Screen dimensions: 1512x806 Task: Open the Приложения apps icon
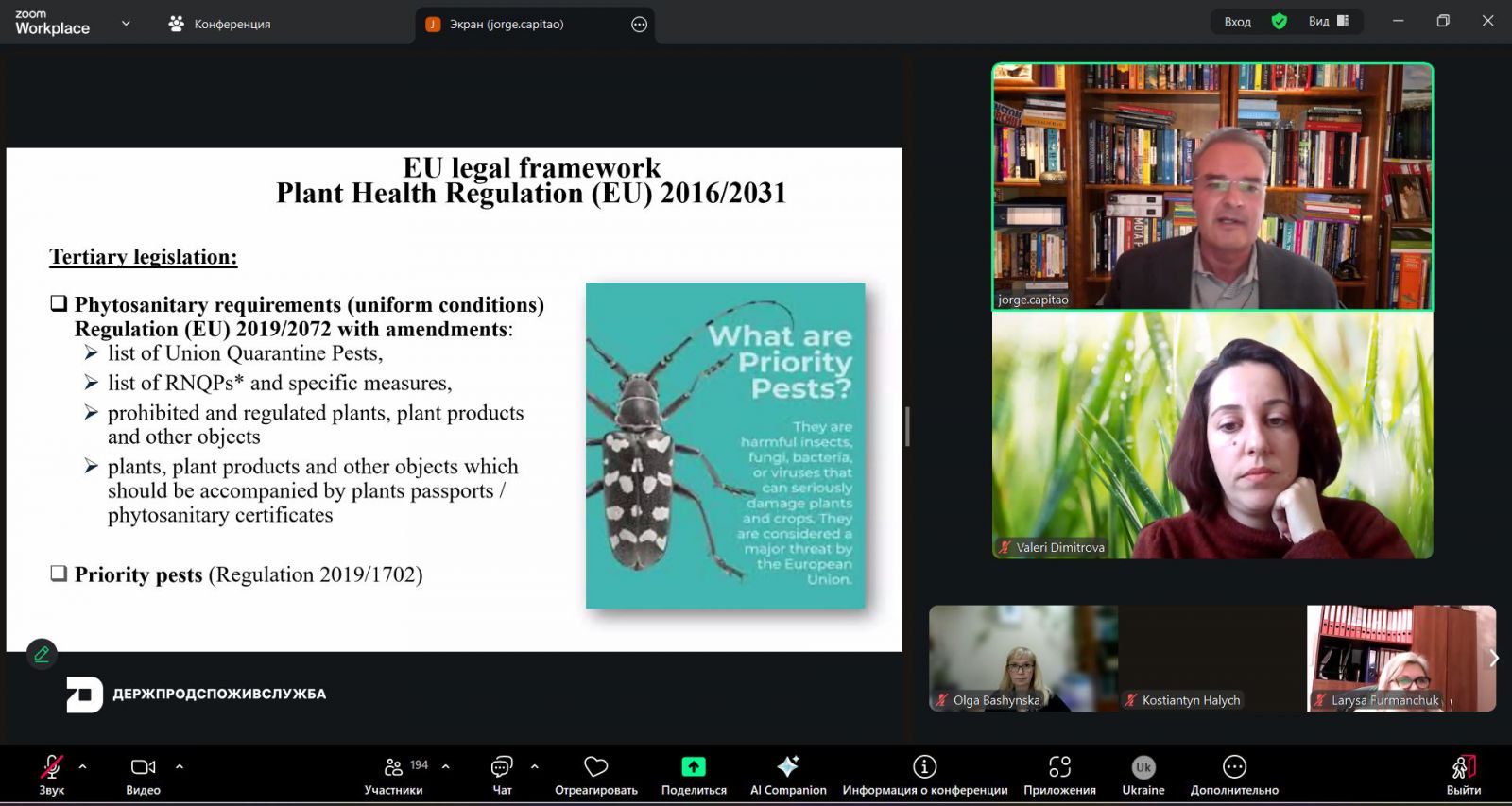(1059, 766)
